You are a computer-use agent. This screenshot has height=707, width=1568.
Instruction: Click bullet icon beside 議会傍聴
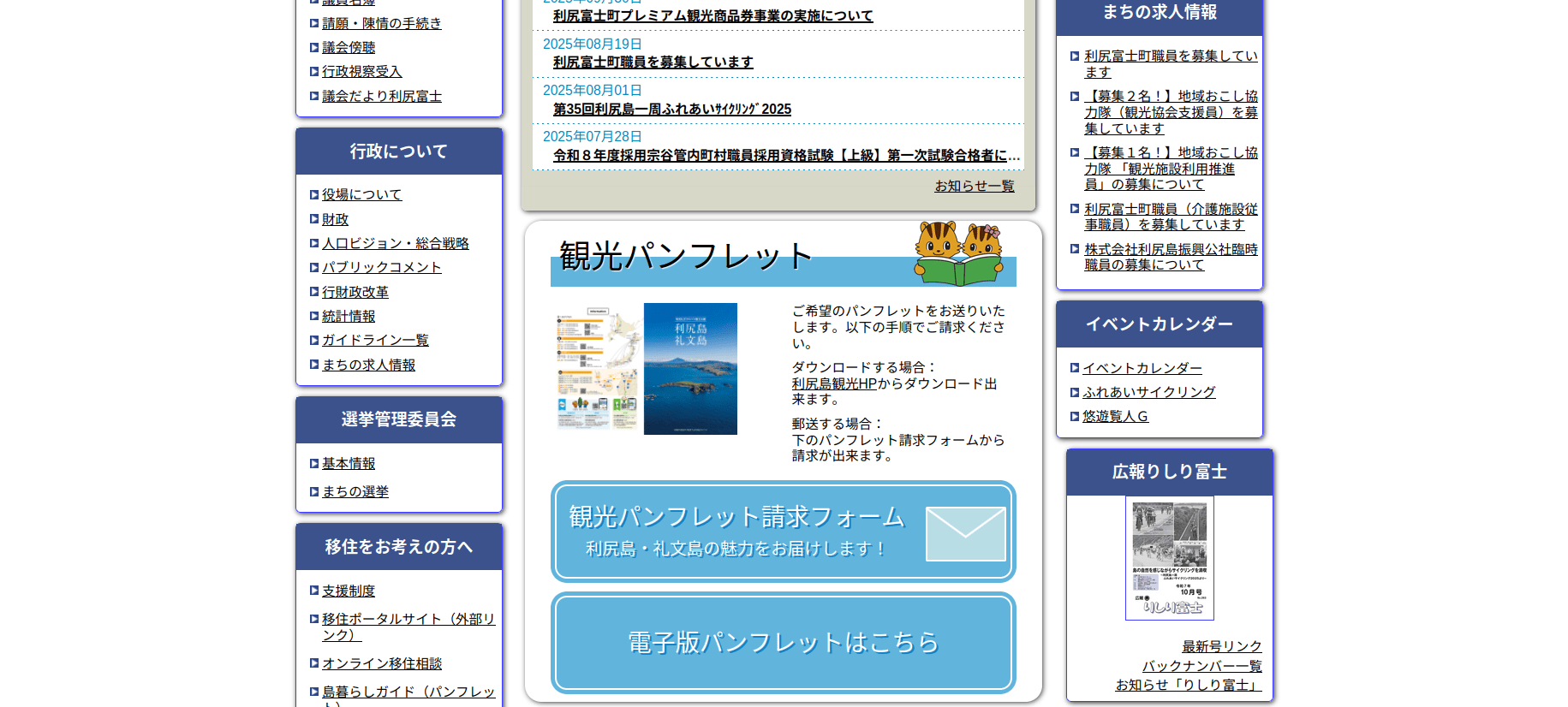point(314,48)
